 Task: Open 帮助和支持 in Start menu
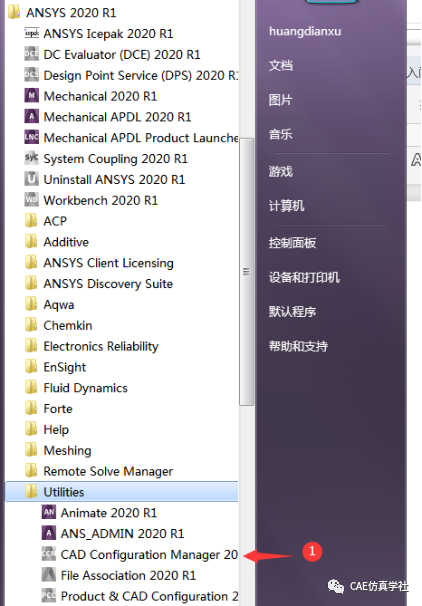(x=298, y=346)
